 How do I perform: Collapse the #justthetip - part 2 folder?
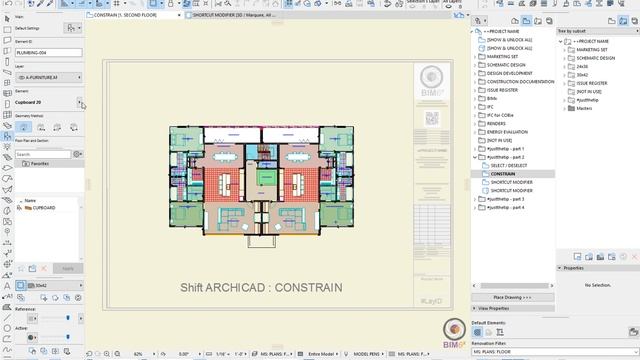(475, 157)
